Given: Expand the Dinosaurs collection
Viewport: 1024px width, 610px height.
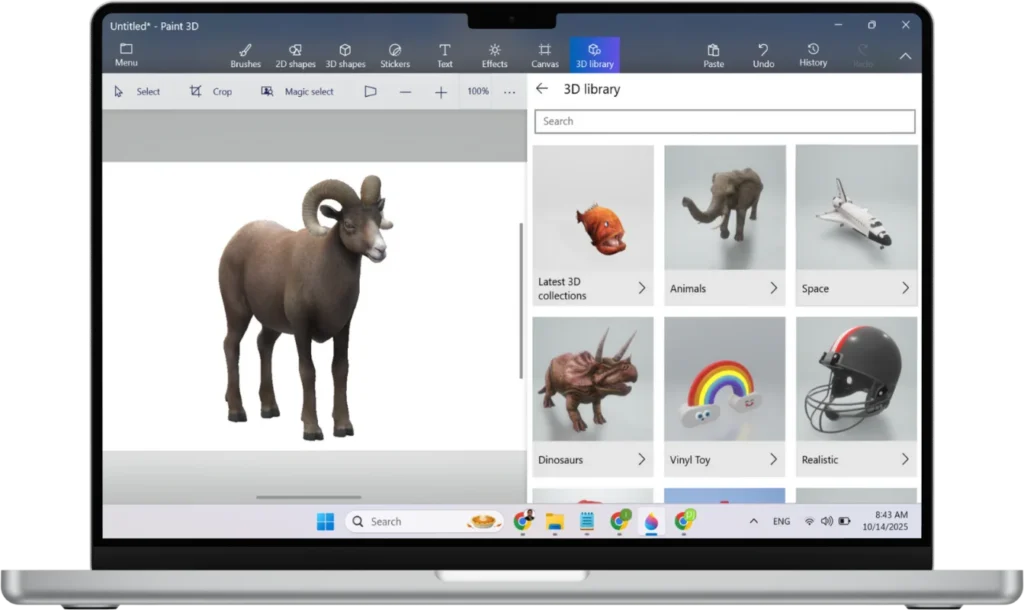Looking at the screenshot, I should point(641,460).
